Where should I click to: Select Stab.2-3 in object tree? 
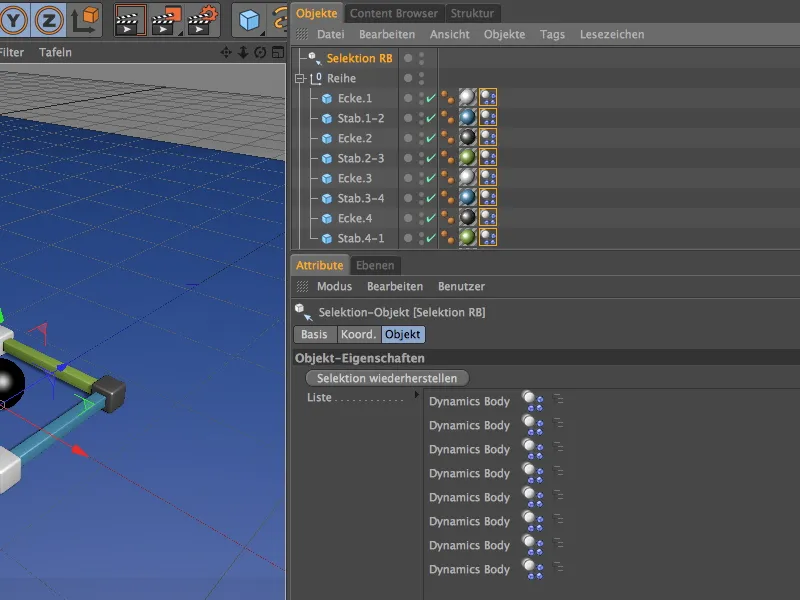pyautogui.click(x=361, y=158)
